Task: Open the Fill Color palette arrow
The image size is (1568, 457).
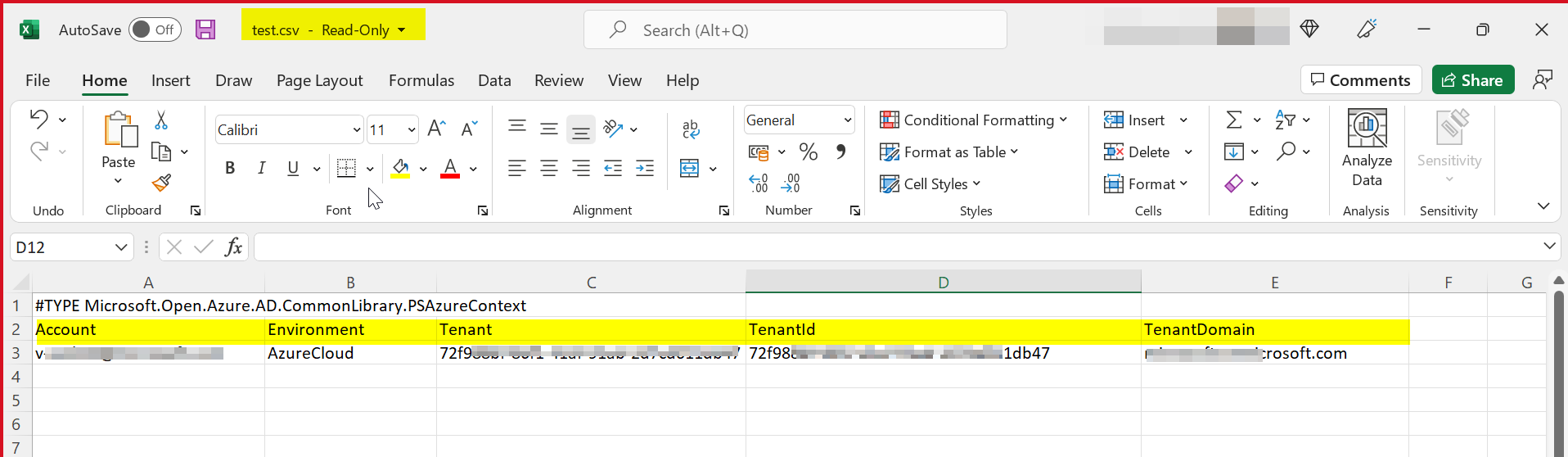Action: coord(423,169)
